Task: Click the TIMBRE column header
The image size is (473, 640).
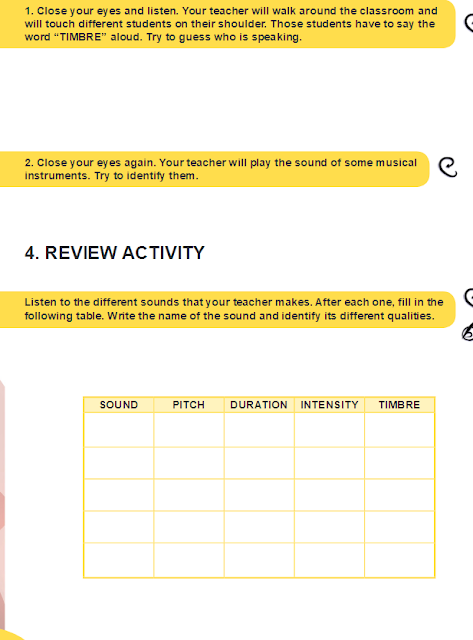Action: (399, 405)
